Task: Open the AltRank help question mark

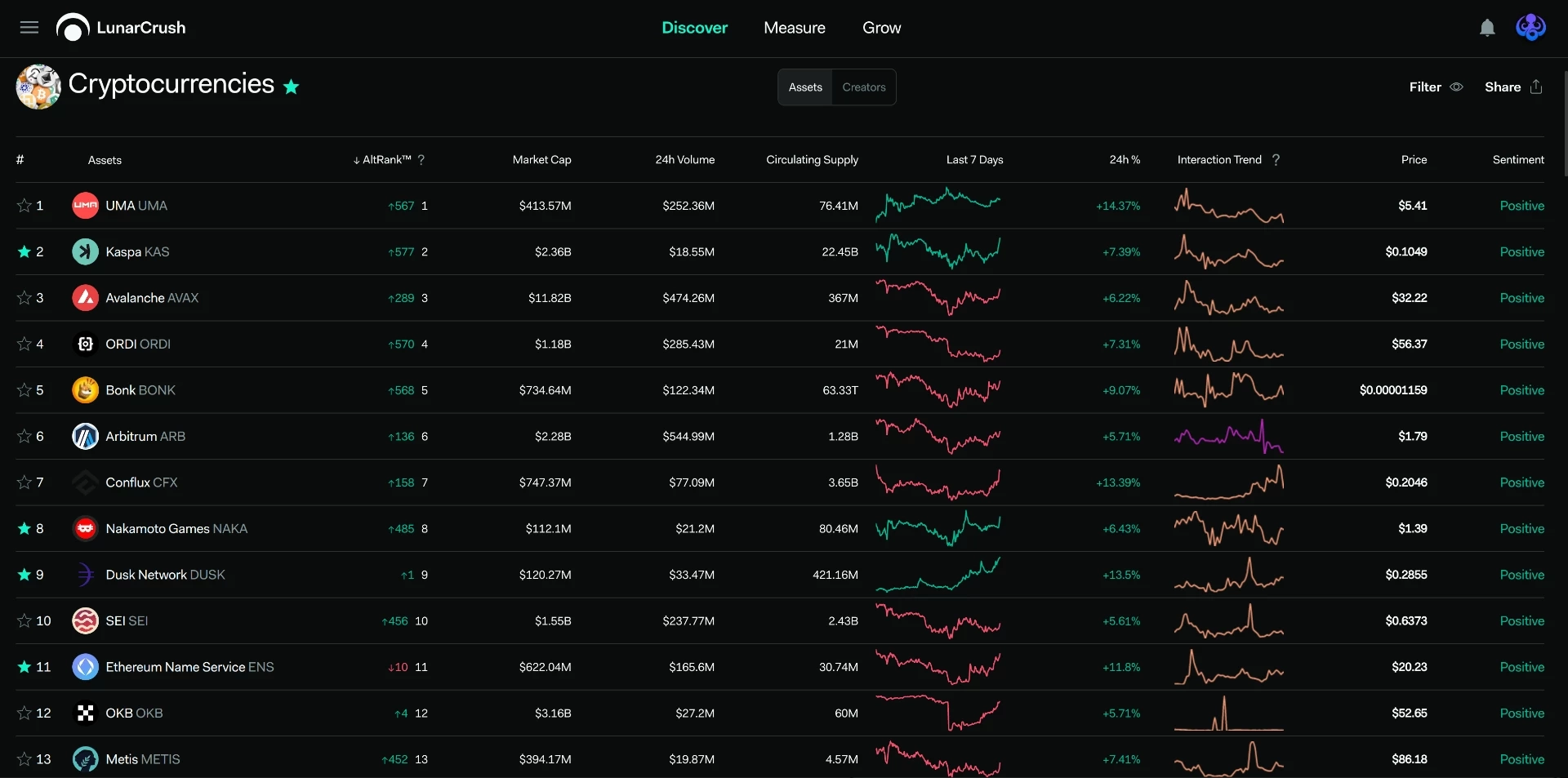Action: (x=421, y=160)
